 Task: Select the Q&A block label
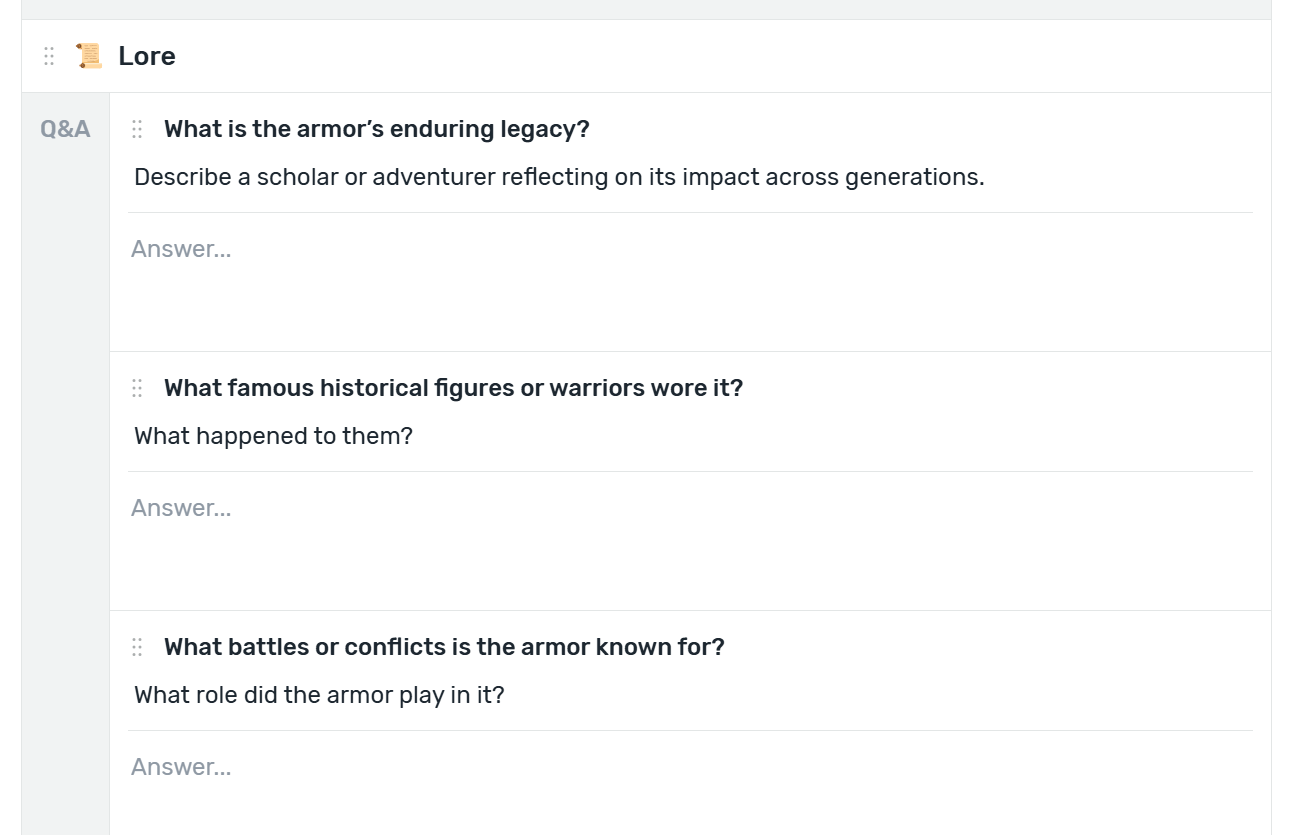tap(65, 129)
